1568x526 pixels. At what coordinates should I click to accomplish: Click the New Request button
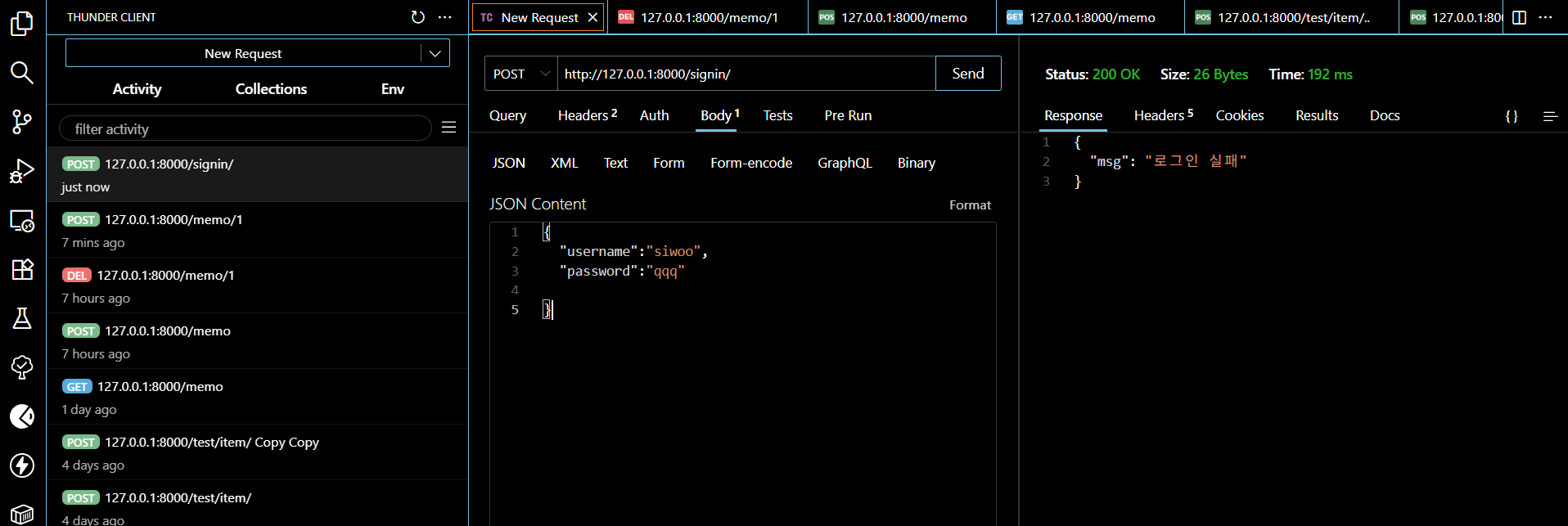tap(243, 53)
